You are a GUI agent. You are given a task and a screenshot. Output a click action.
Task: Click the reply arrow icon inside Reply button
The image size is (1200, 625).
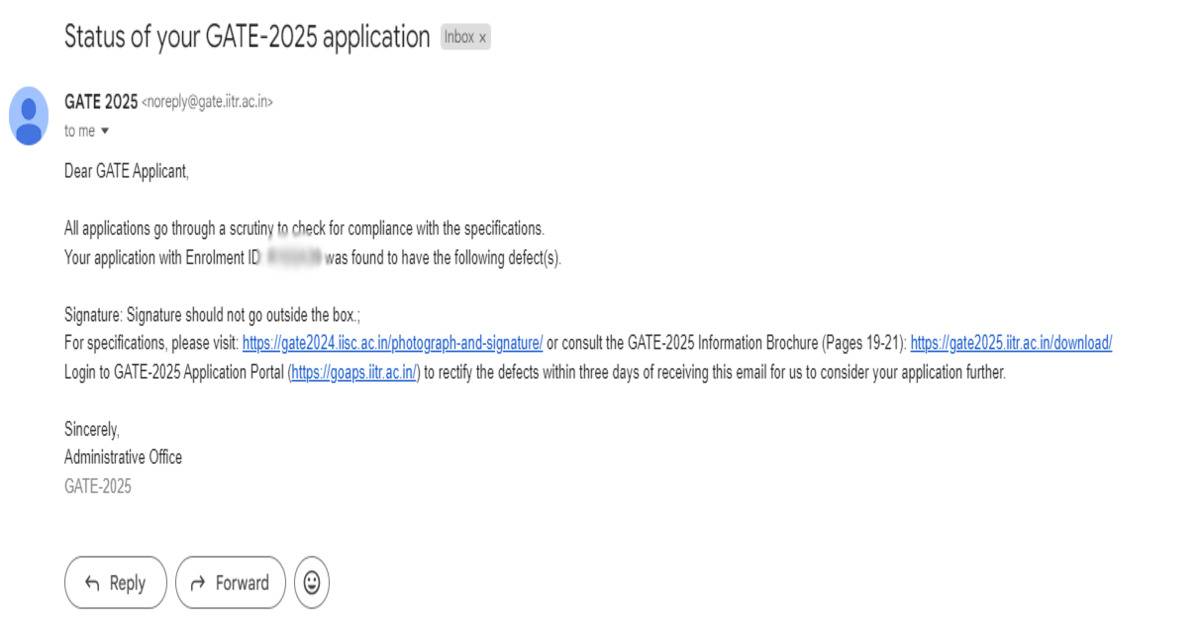pos(91,582)
